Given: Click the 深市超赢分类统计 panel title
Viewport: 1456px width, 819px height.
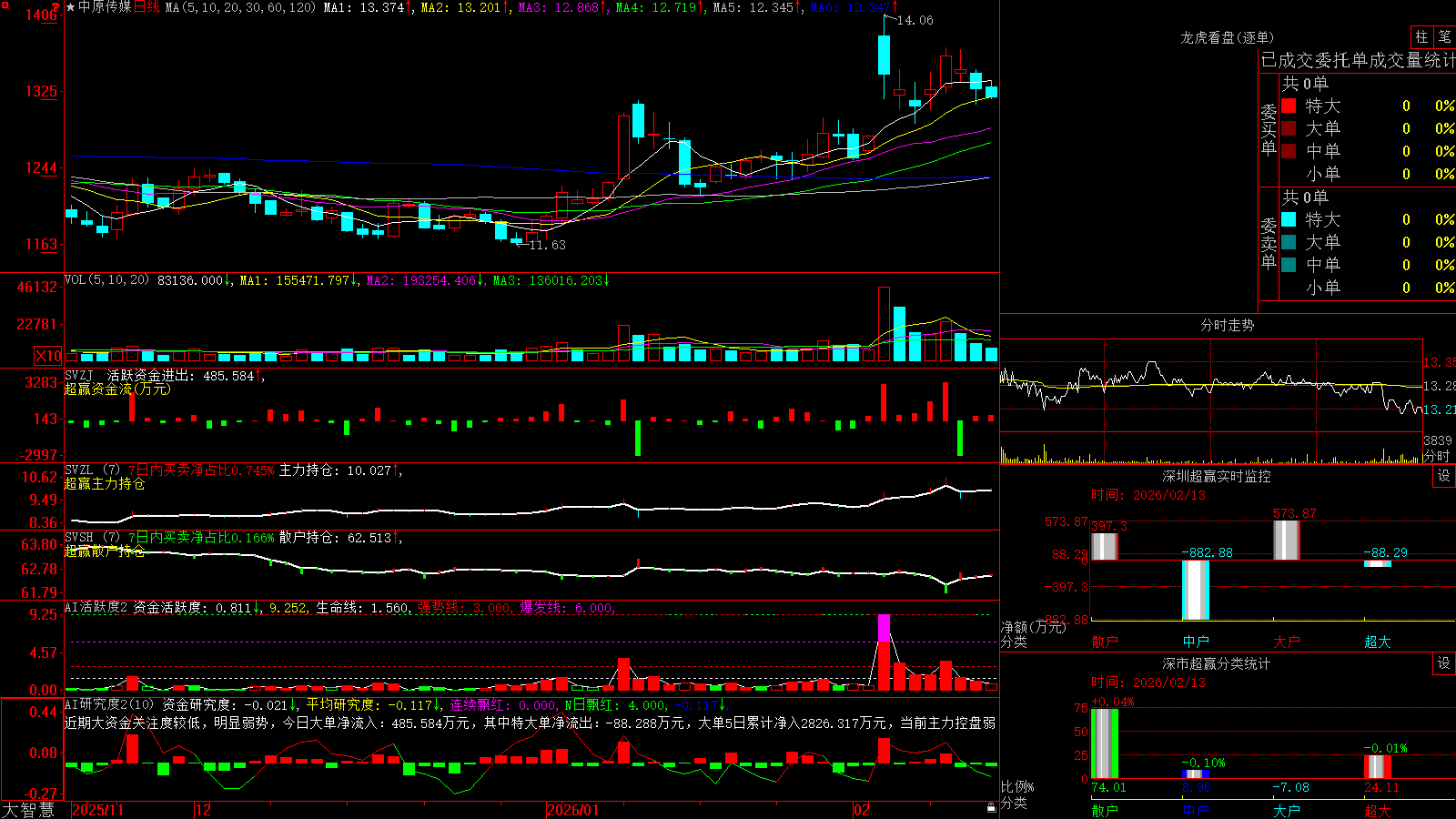Looking at the screenshot, I should (1217, 663).
